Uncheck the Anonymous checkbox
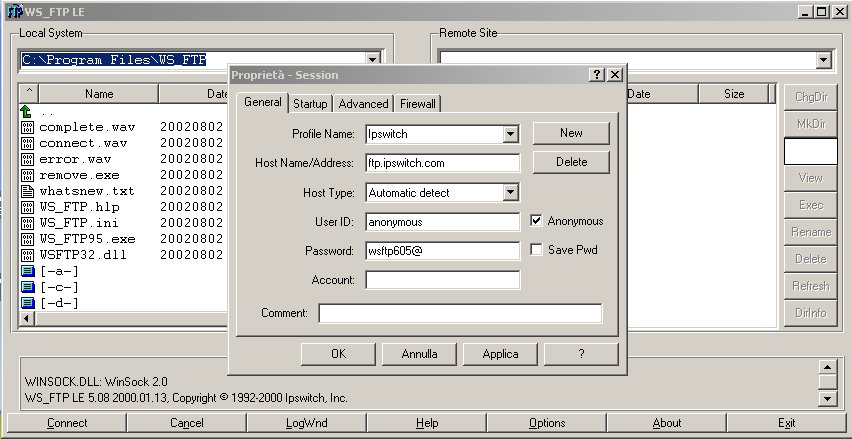The image size is (852, 439). [536, 221]
